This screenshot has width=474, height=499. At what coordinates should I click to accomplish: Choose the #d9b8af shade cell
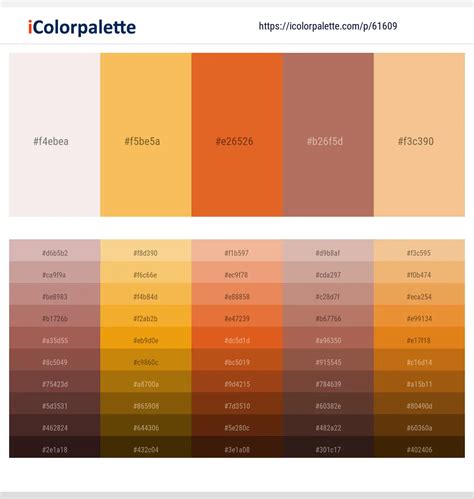click(x=328, y=250)
